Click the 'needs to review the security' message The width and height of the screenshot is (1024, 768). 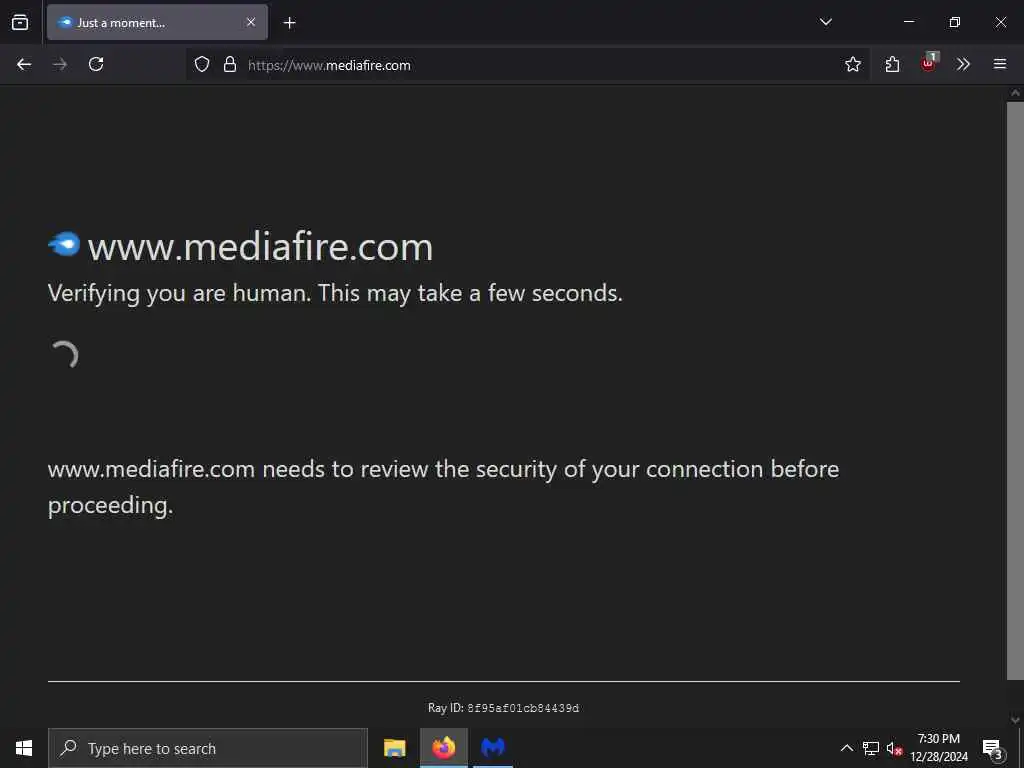[443, 487]
